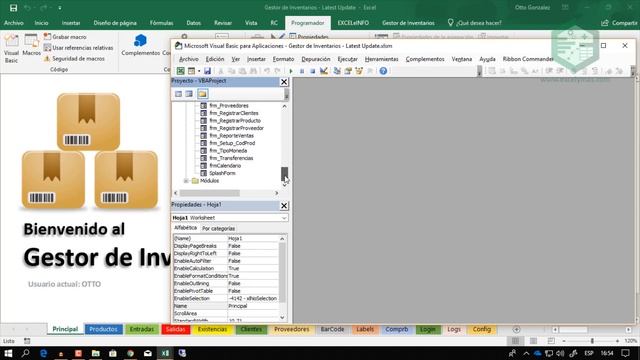Open Depuración menu in VBA editor
Viewport: 640px width, 360px height.
click(316, 59)
